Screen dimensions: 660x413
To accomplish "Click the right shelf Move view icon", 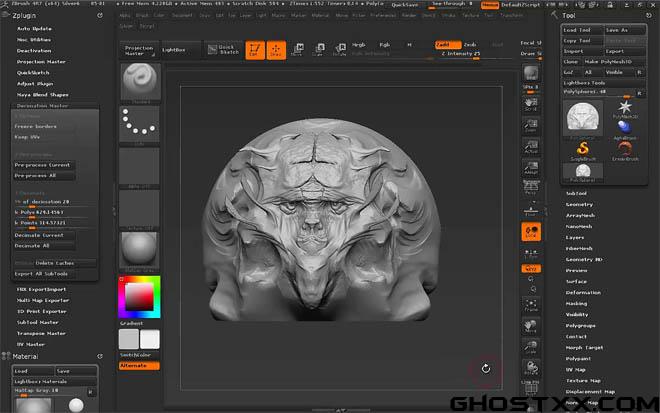I will 531,326.
